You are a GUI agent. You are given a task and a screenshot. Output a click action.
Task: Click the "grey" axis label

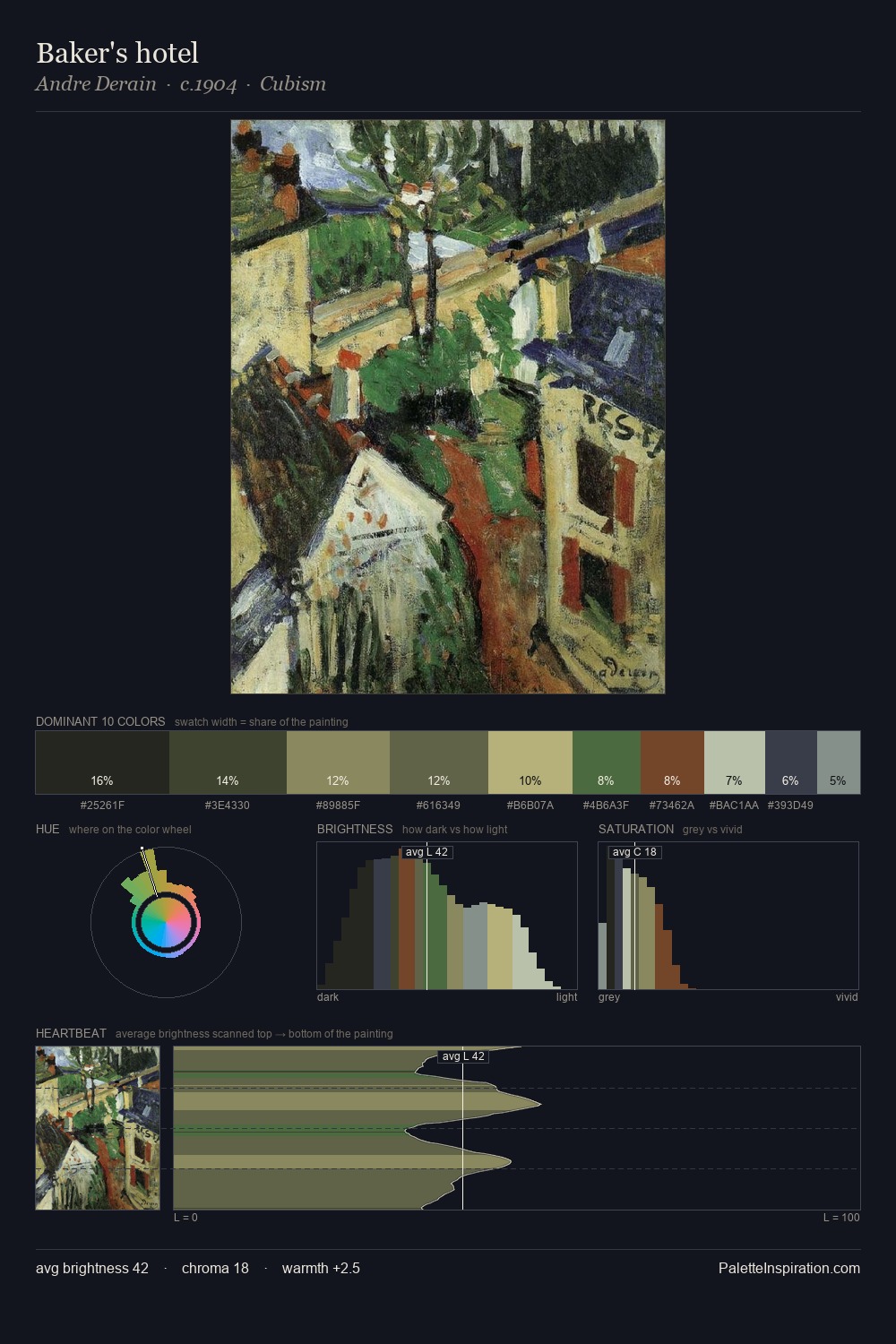pyautogui.click(x=609, y=997)
